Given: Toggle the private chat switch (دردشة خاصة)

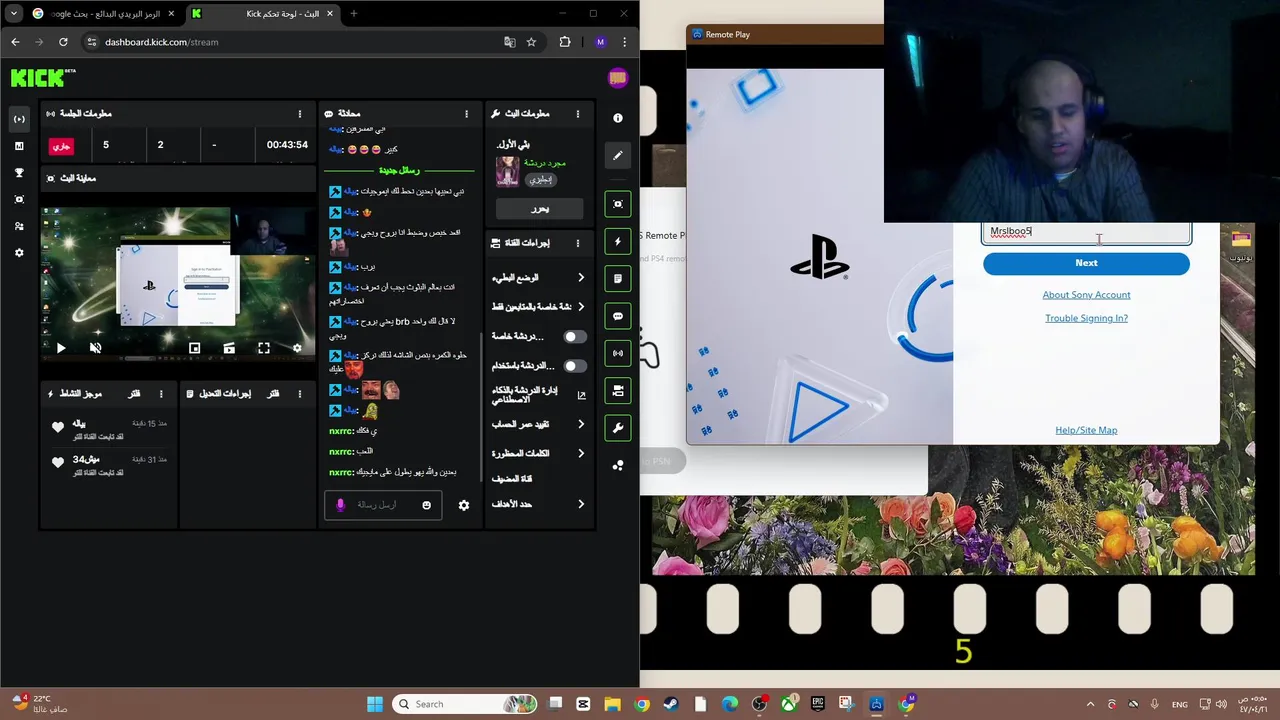Looking at the screenshot, I should pos(574,337).
